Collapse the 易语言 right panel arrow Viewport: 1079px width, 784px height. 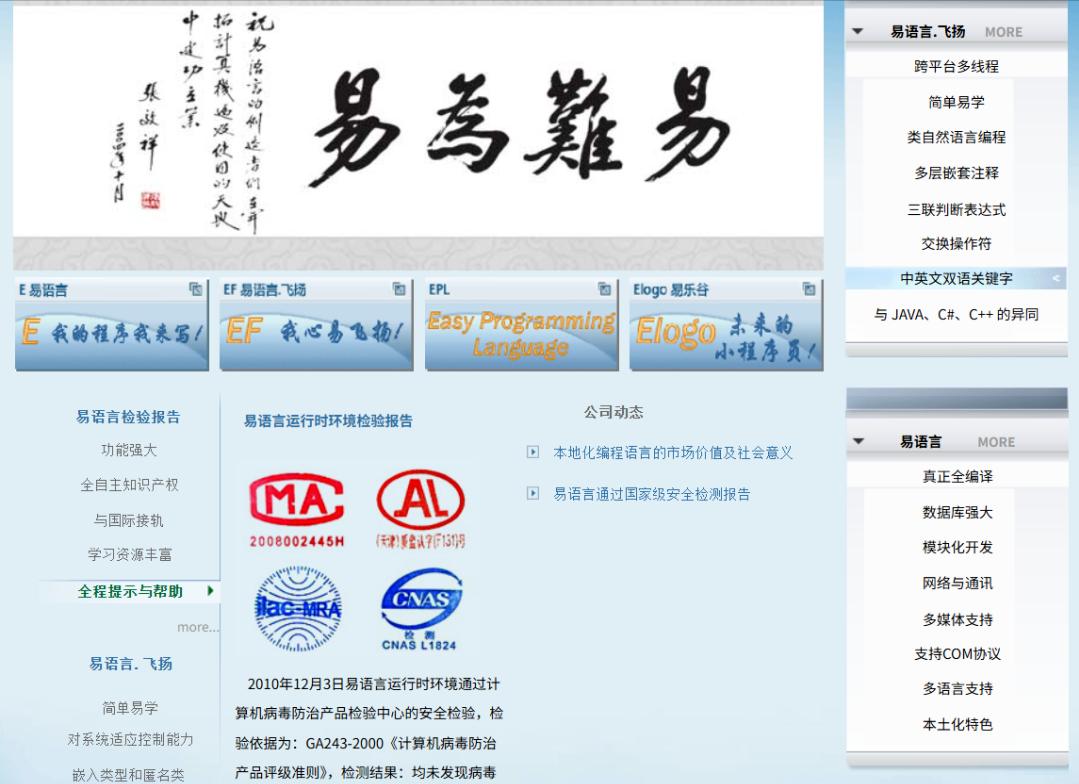[857, 441]
